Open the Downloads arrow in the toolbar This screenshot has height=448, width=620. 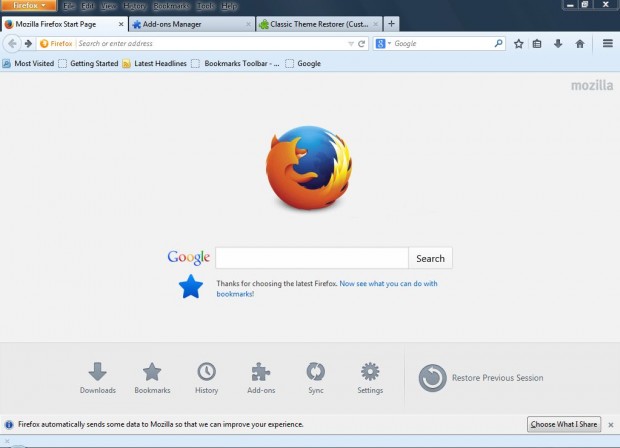(558, 43)
